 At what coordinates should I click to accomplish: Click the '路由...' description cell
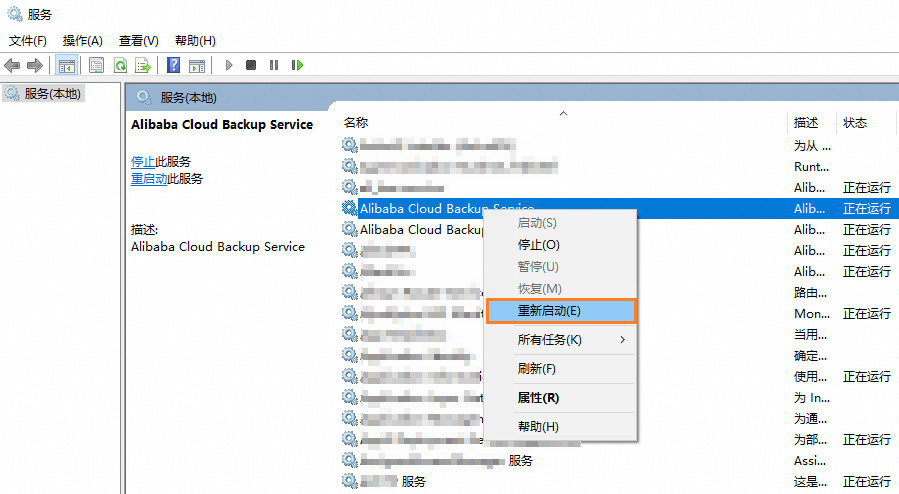click(810, 293)
